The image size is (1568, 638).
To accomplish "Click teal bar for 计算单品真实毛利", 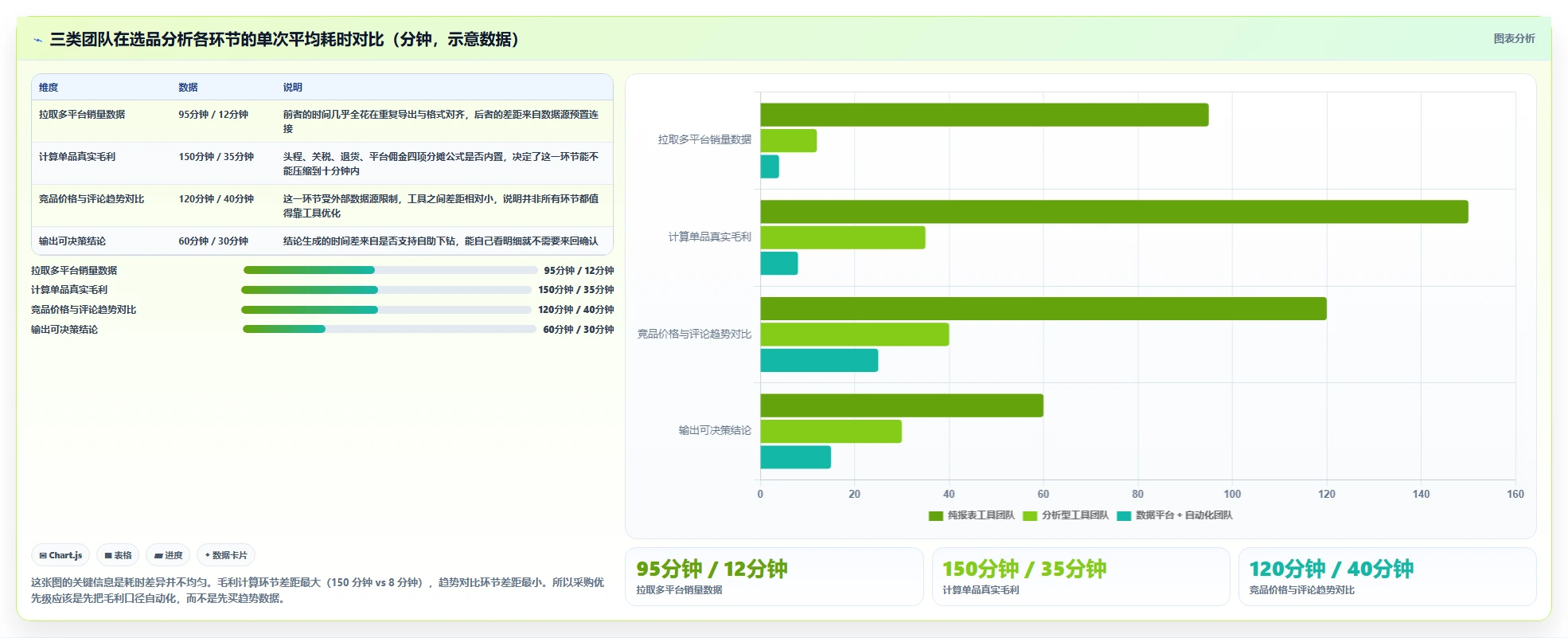I will [x=779, y=264].
